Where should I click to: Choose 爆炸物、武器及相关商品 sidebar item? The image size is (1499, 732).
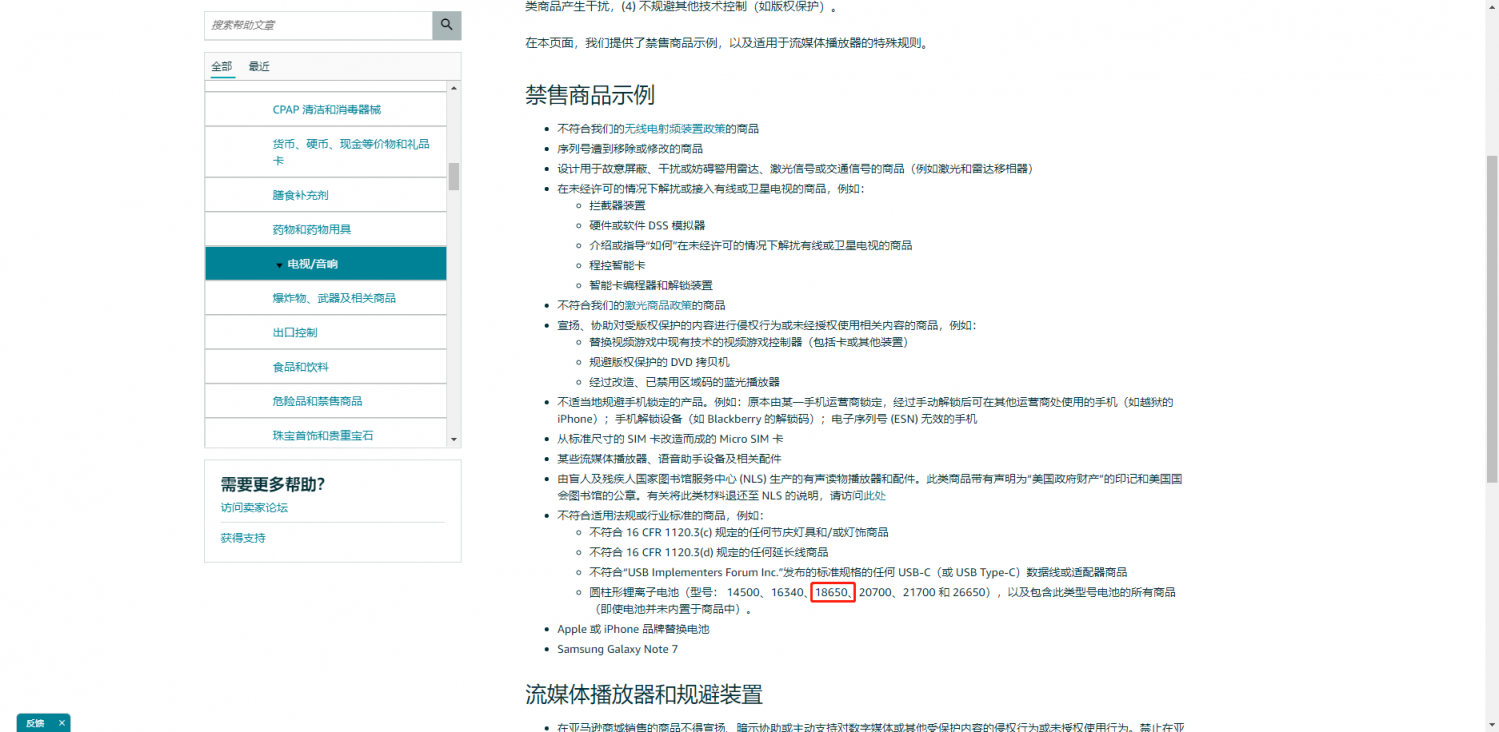tap(334, 298)
